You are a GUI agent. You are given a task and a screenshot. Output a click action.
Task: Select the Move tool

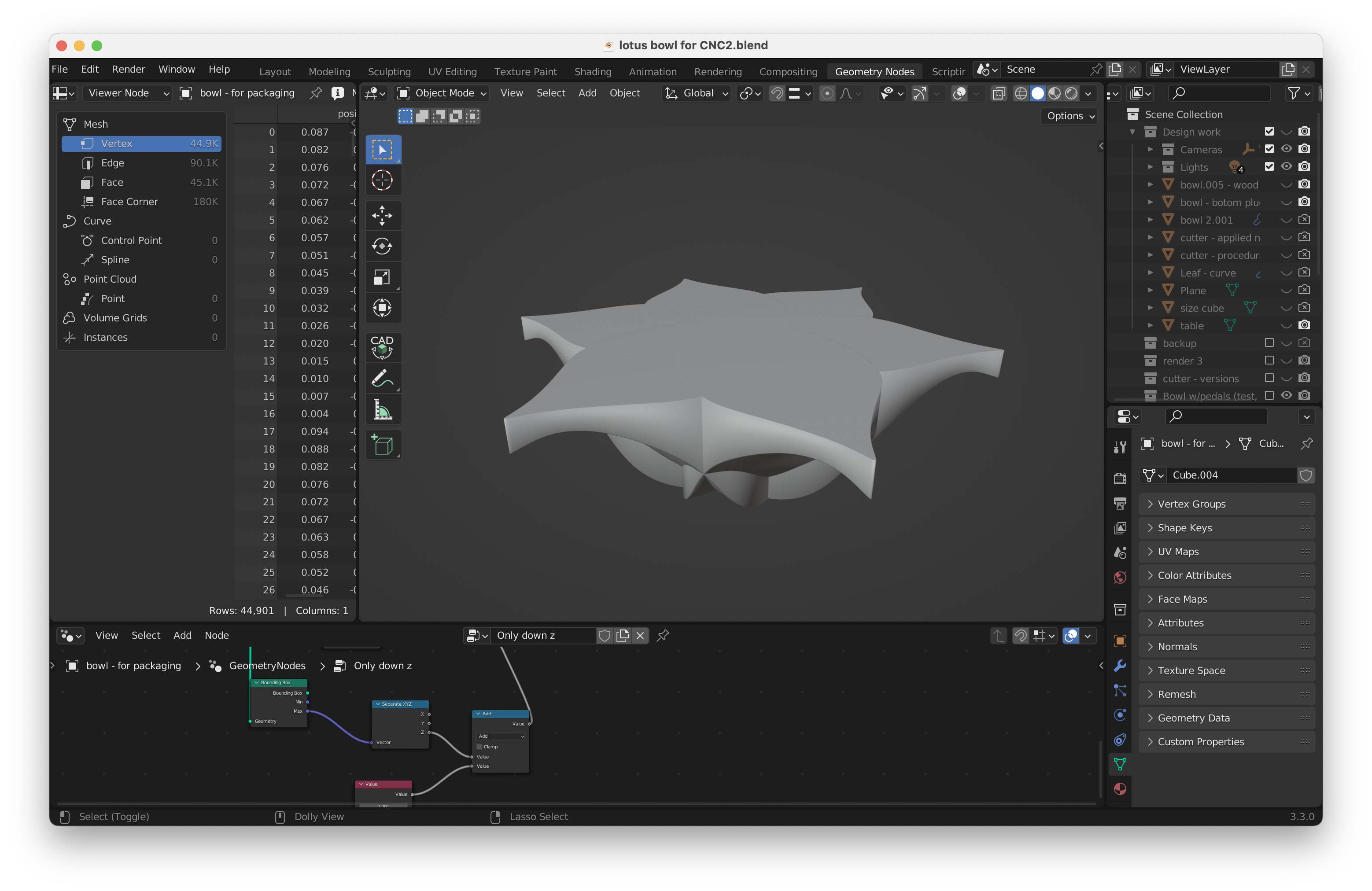click(x=382, y=216)
